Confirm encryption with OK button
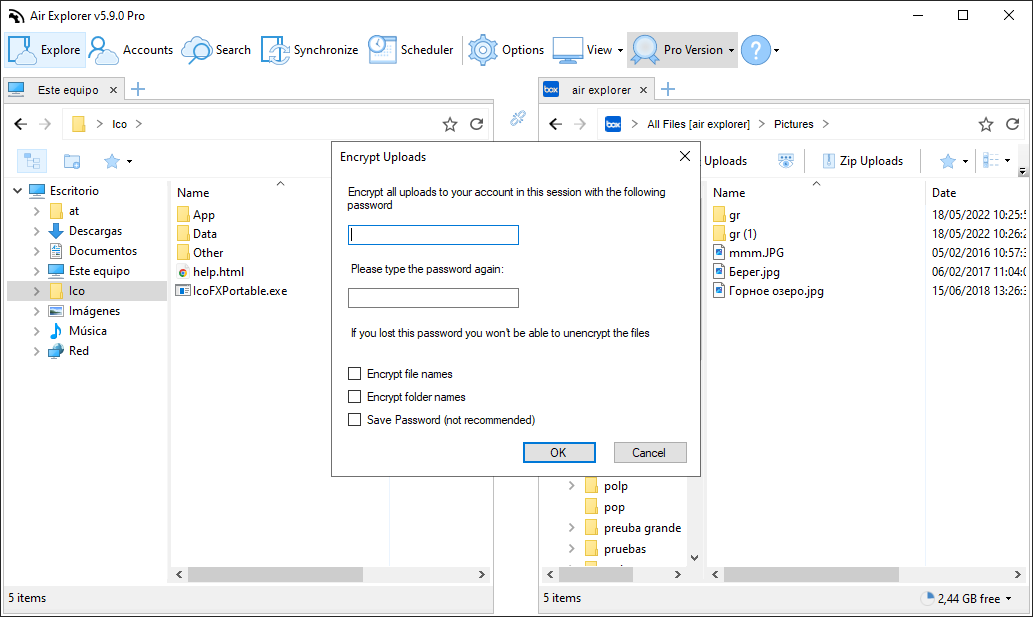The width and height of the screenshot is (1033, 617). 559,452
